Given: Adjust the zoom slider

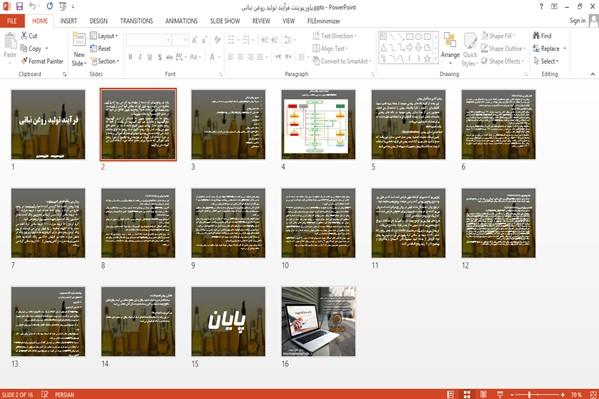Looking at the screenshot, I should (530, 394).
